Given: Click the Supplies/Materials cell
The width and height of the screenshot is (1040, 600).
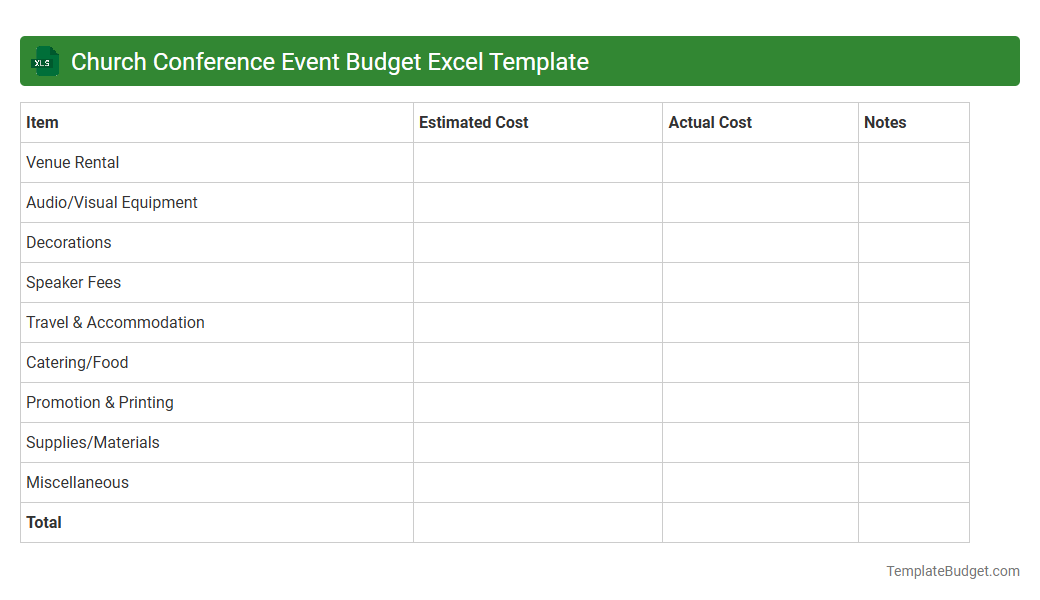Looking at the screenshot, I should 92,442.
